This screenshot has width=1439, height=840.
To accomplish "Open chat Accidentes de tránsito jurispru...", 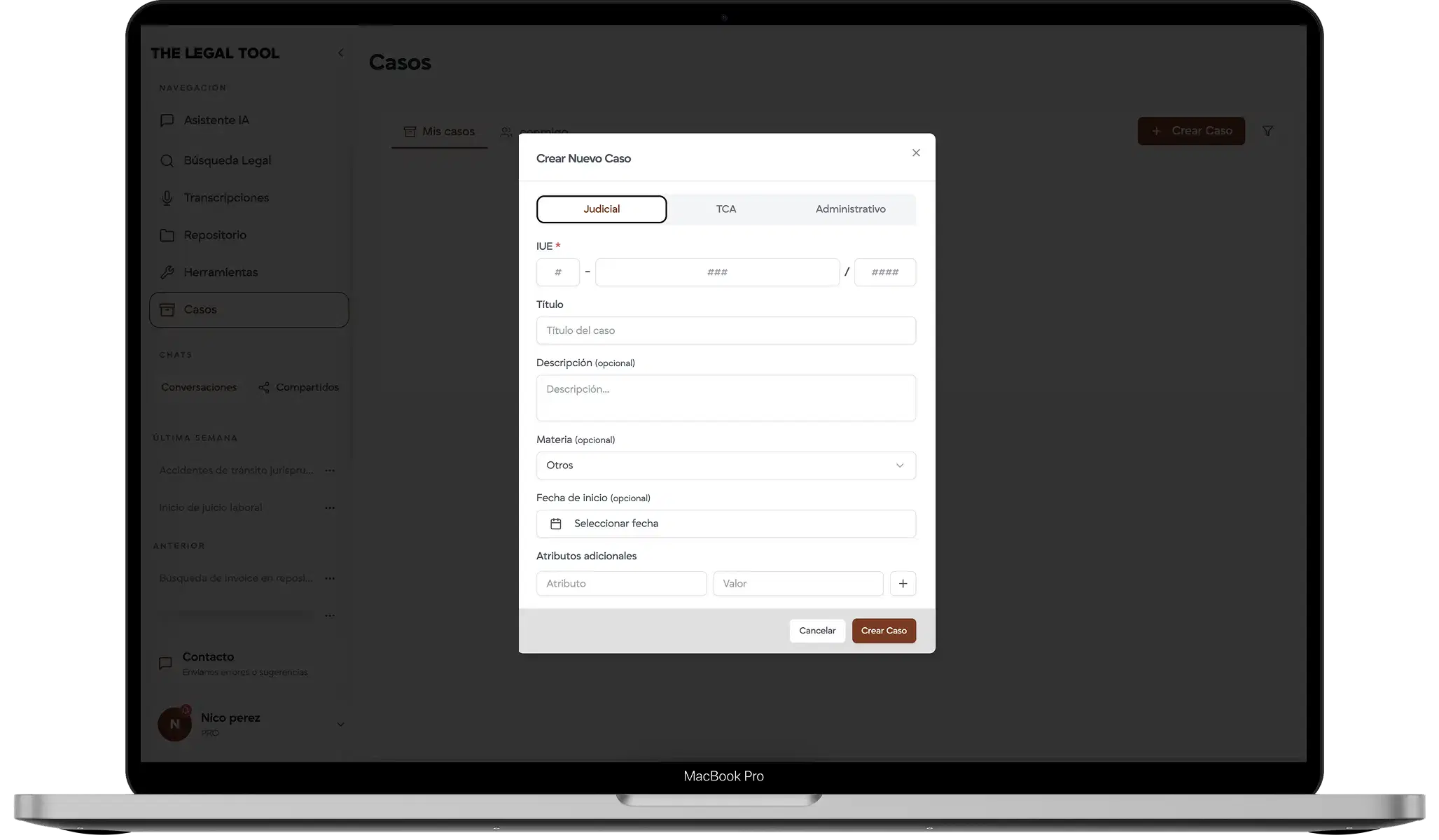I will (x=236, y=470).
